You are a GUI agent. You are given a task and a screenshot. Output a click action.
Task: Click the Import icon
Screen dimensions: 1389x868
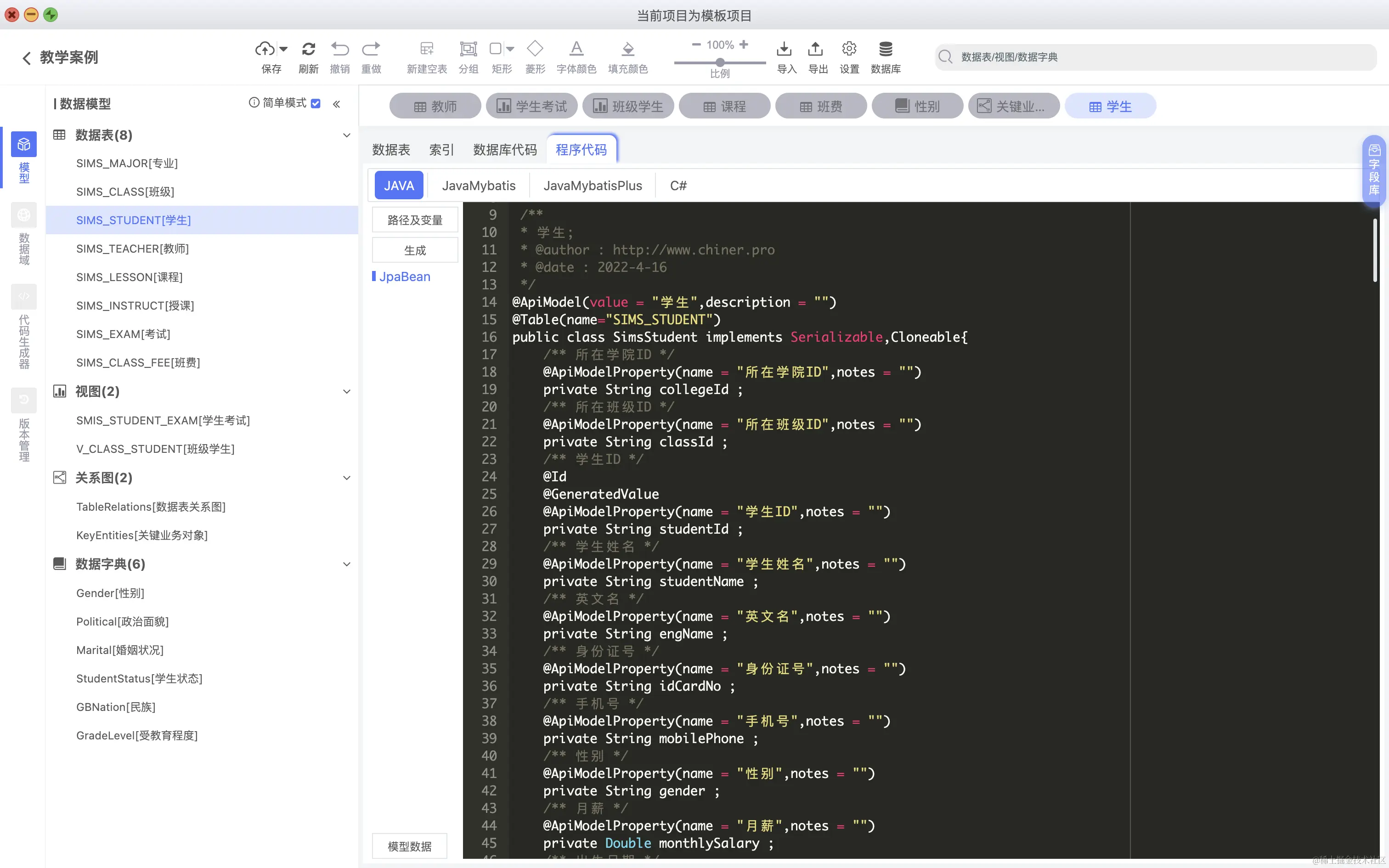click(x=784, y=49)
